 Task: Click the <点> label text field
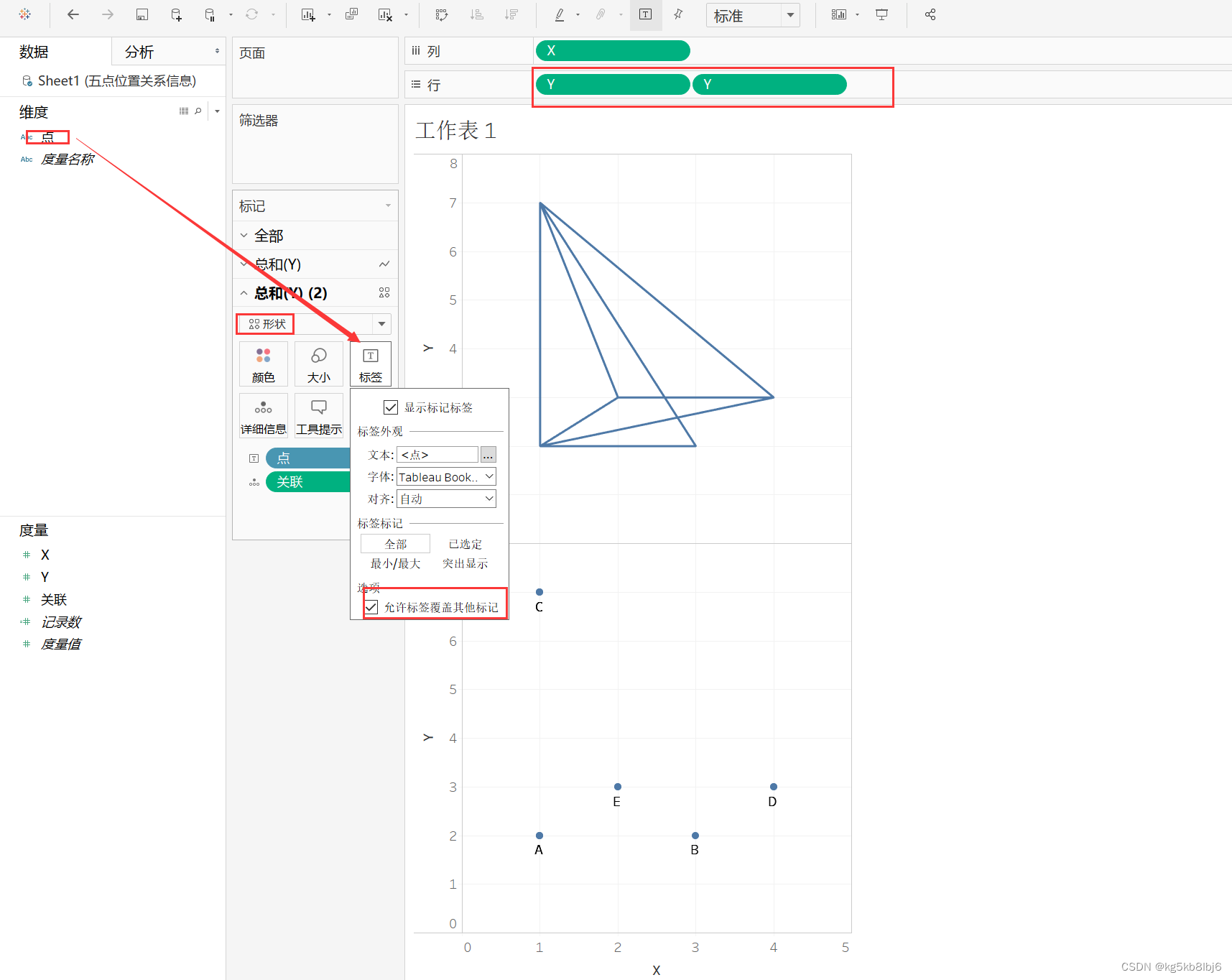tap(437, 455)
